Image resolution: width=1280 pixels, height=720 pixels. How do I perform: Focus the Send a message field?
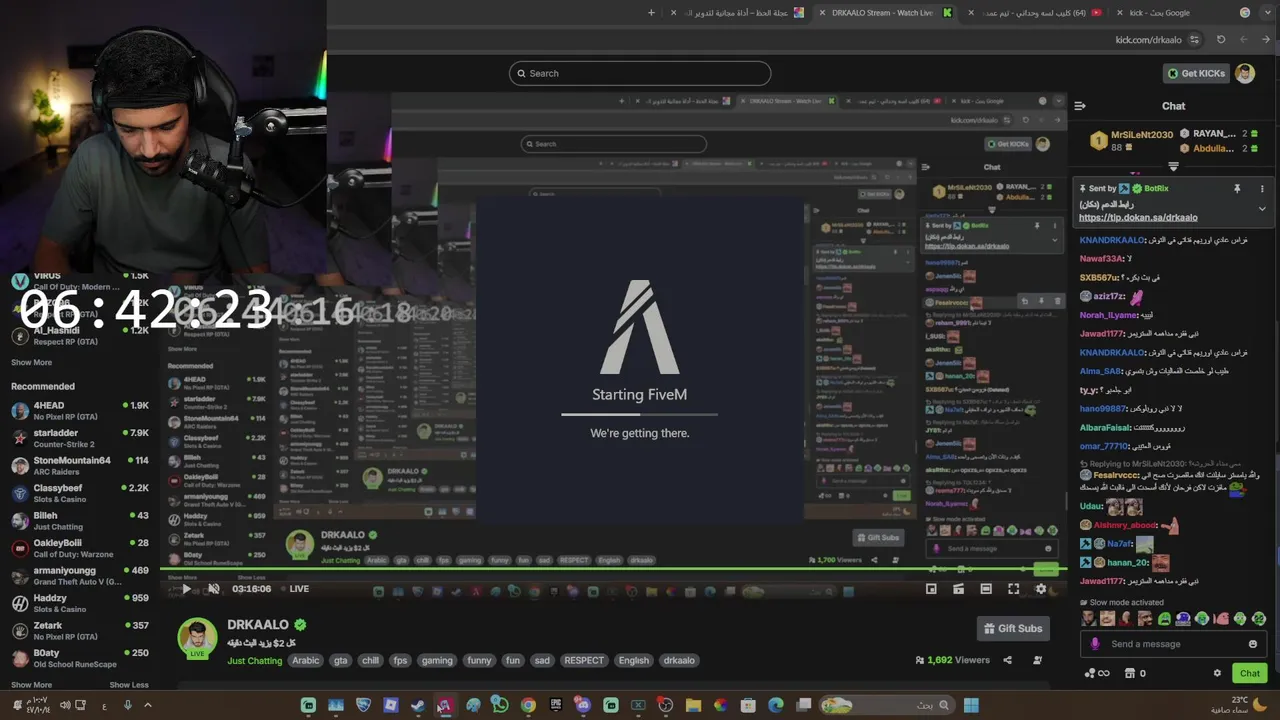1174,644
